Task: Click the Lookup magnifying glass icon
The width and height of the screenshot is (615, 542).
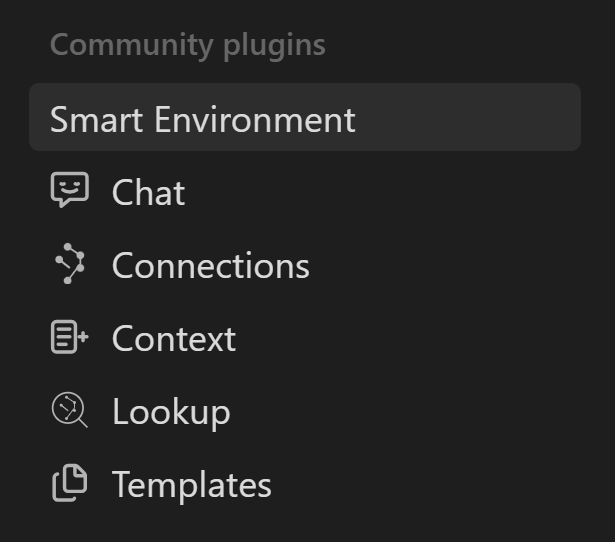Action: pos(69,411)
